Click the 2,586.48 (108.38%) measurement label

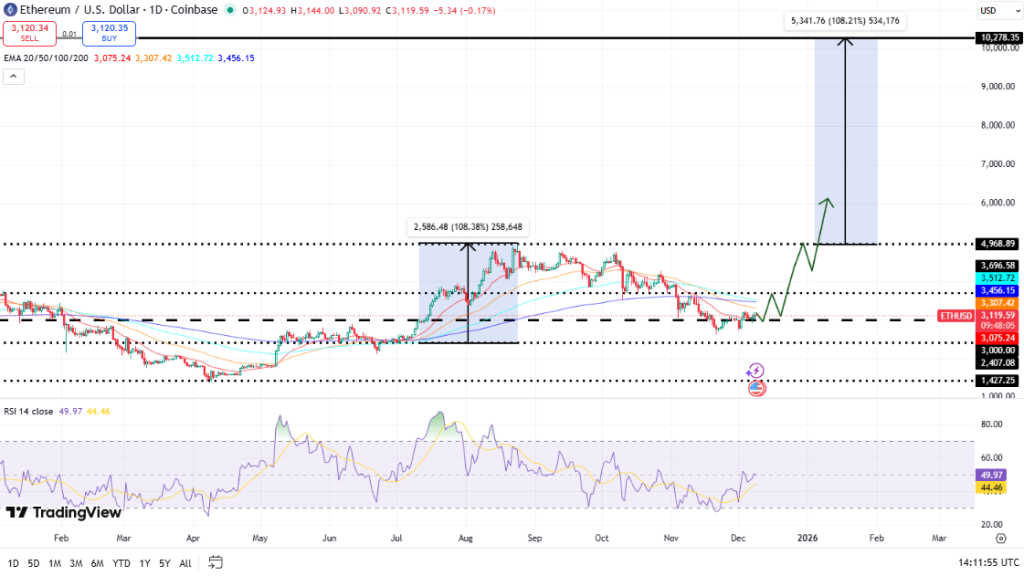(x=468, y=227)
